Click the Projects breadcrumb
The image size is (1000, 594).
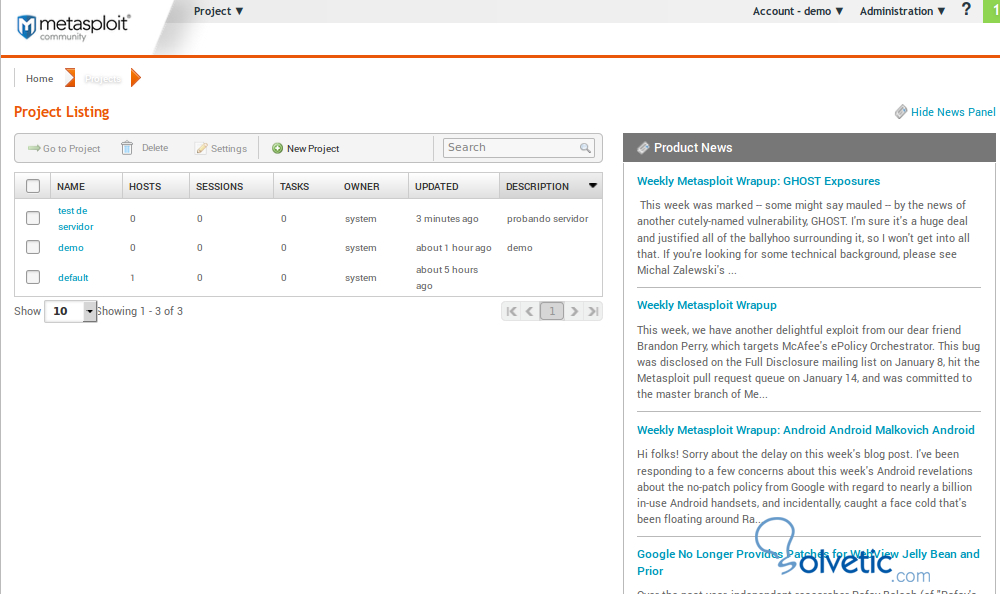point(102,78)
